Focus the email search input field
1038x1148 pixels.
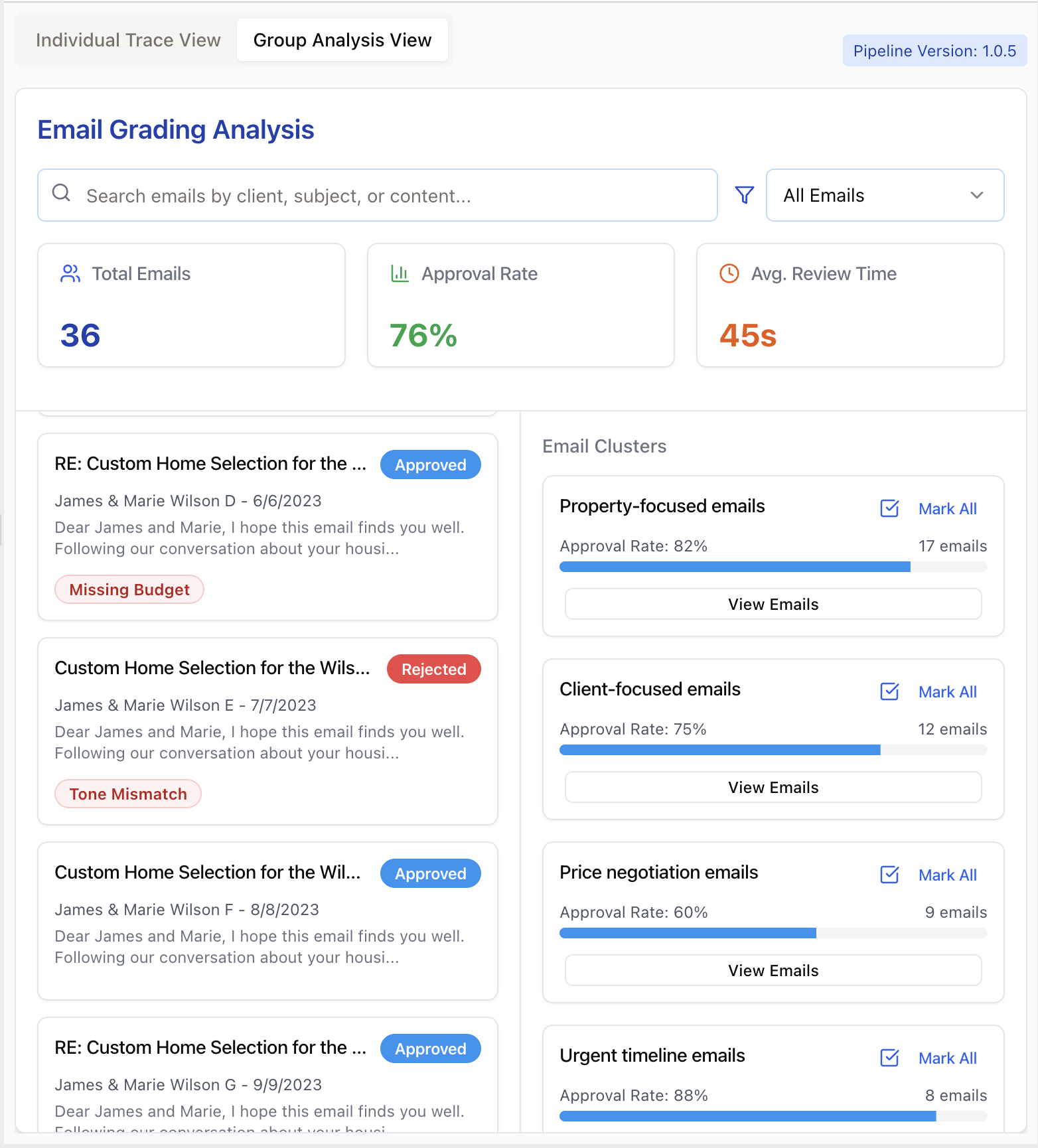coord(377,195)
